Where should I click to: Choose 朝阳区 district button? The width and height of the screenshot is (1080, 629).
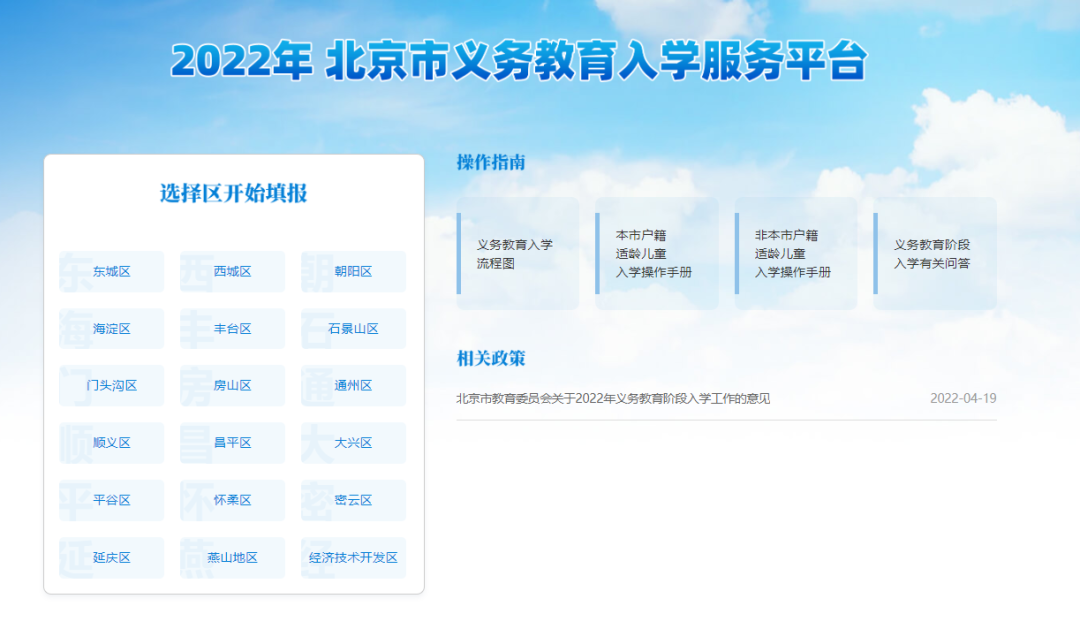[x=353, y=271]
